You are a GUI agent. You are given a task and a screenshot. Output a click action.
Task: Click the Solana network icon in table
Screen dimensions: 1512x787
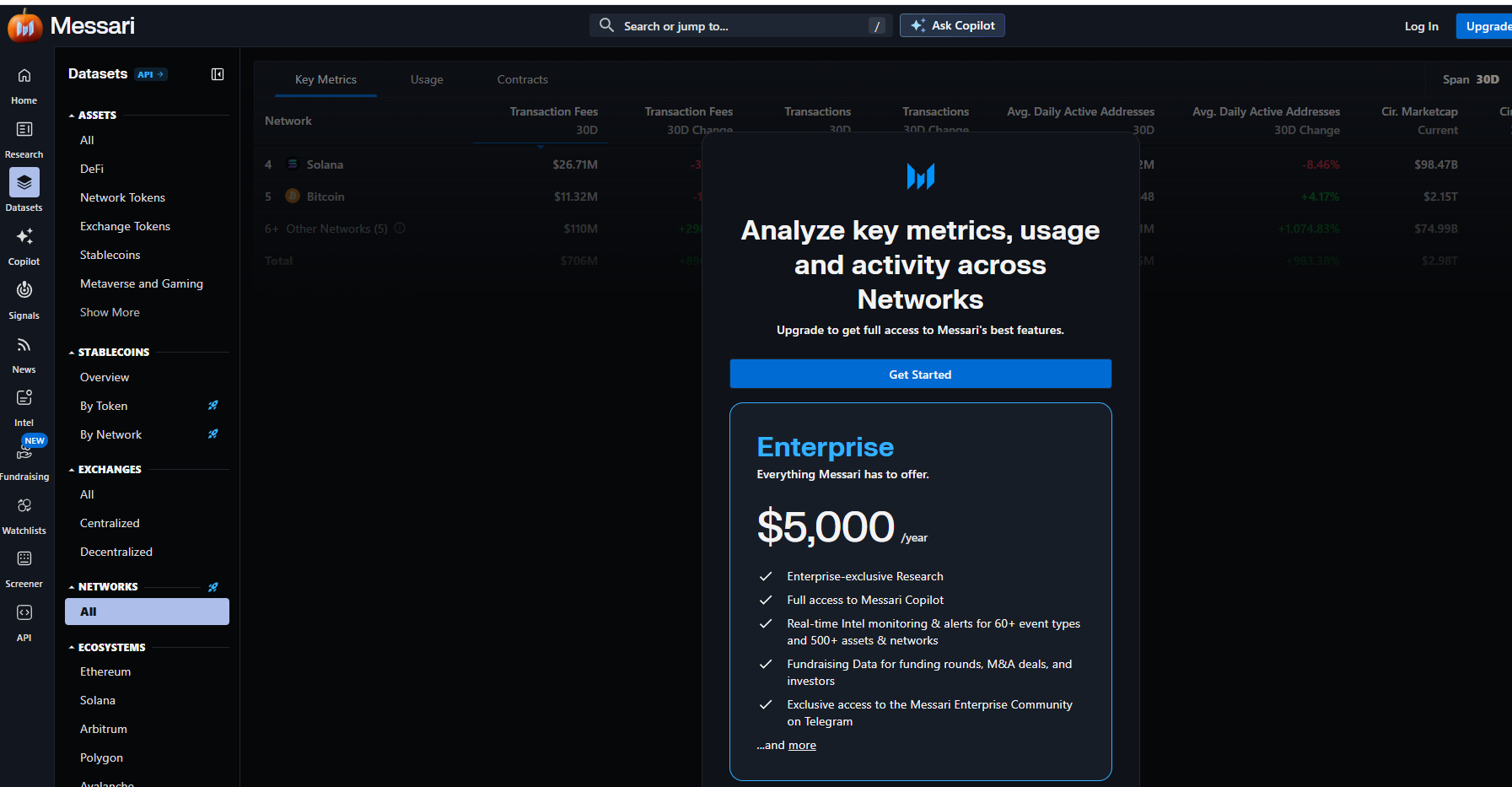pyautogui.click(x=293, y=164)
